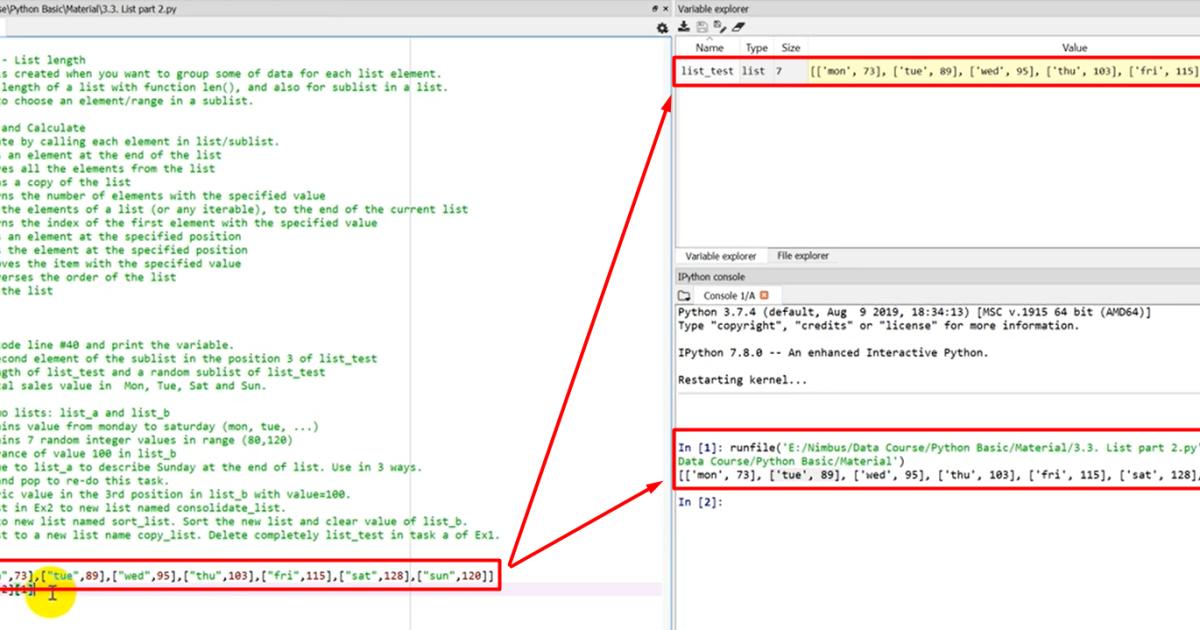Select the save data icon in Variable explorer
Screen dimensions: 1200x630
coord(700,26)
